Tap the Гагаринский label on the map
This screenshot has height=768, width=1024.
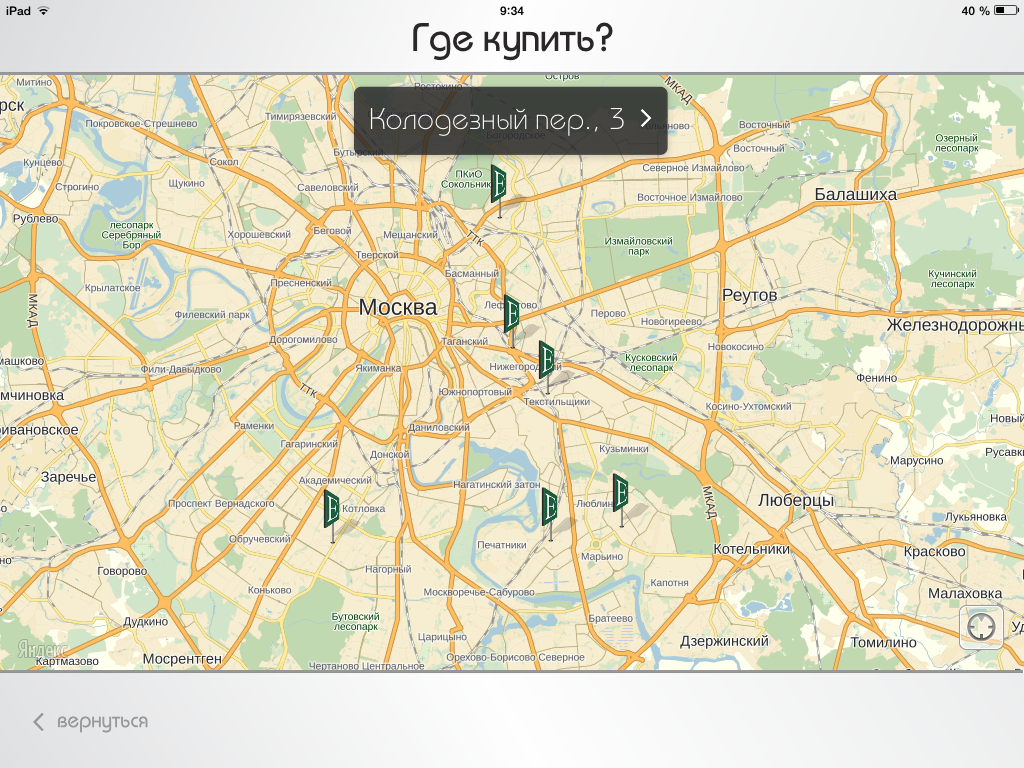point(309,444)
